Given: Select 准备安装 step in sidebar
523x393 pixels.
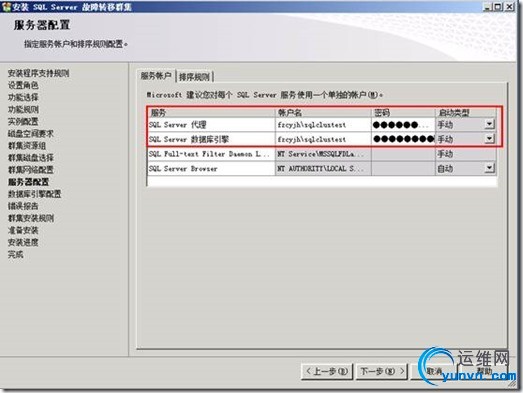Looking at the screenshot, I should coord(23,230).
